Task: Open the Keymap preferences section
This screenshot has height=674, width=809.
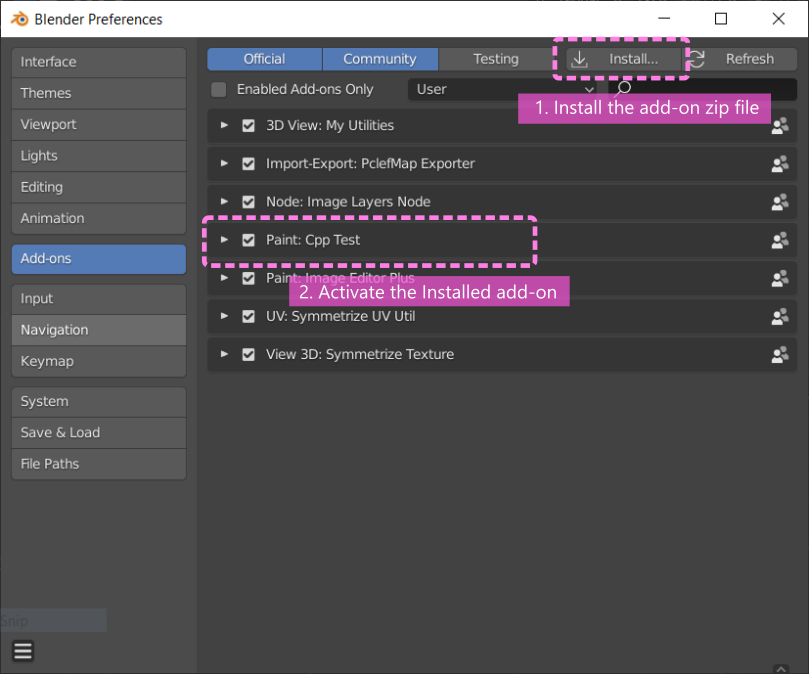Action: (99, 361)
